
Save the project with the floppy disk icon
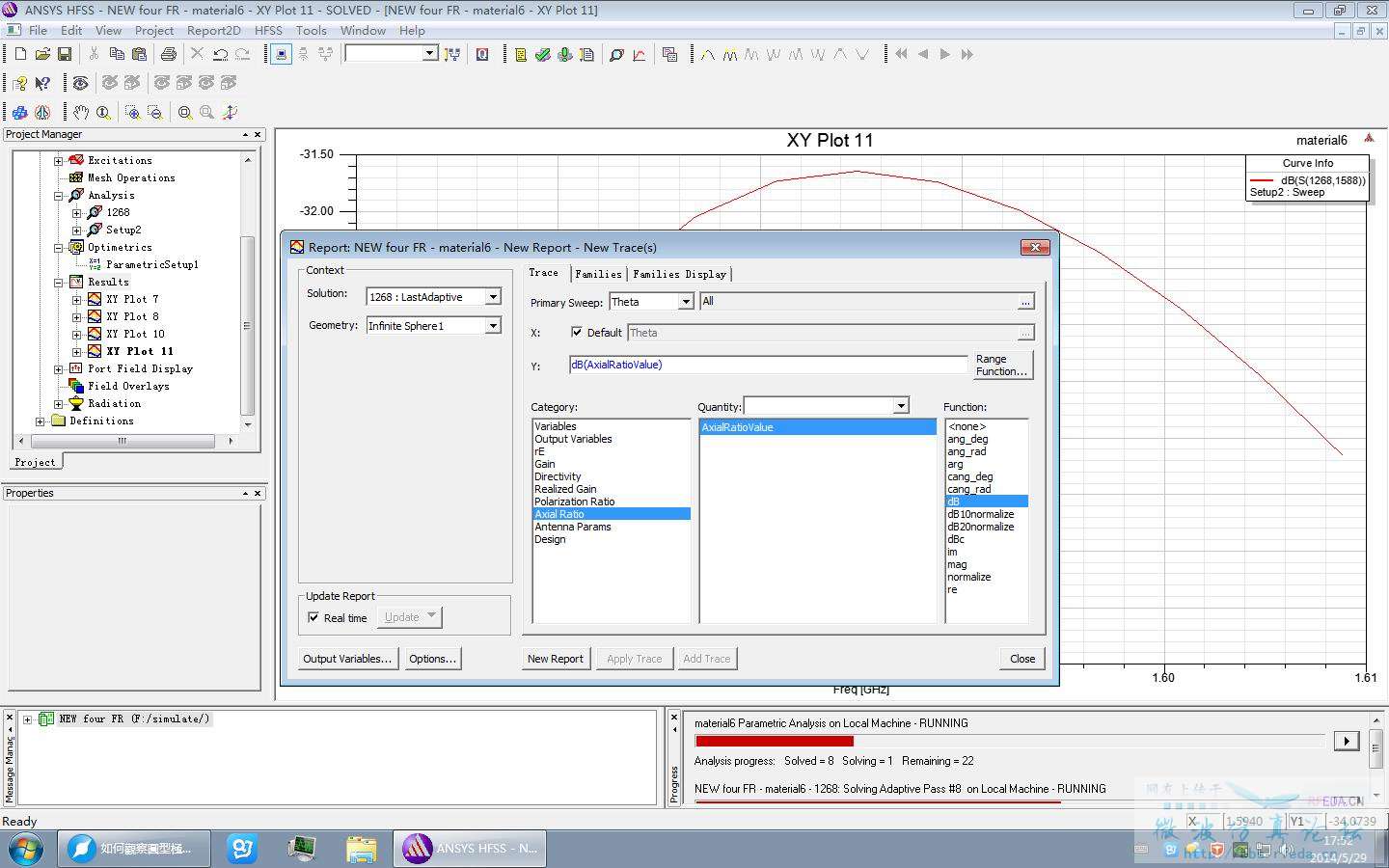pos(65,55)
